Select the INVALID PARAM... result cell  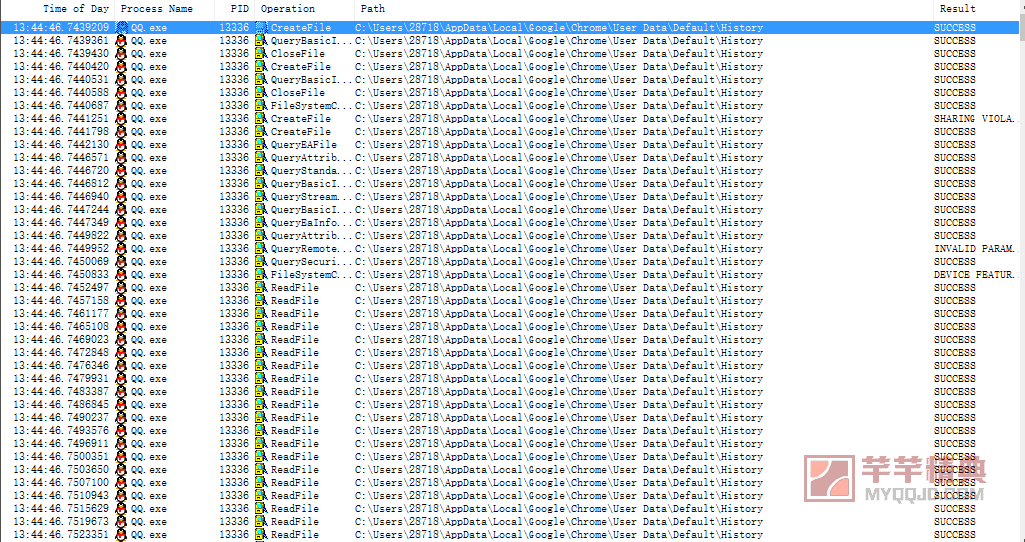pyautogui.click(x=976, y=248)
